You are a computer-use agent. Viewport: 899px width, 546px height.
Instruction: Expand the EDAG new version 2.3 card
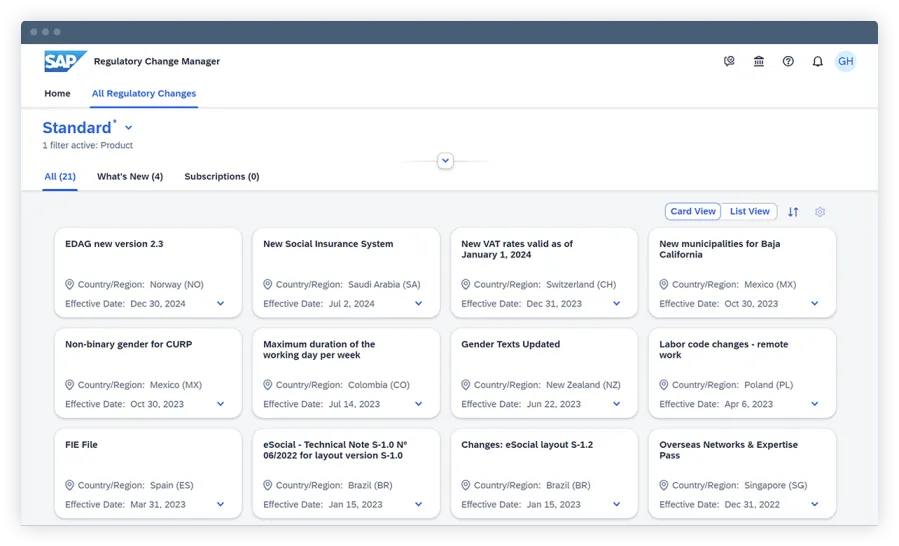coord(221,304)
